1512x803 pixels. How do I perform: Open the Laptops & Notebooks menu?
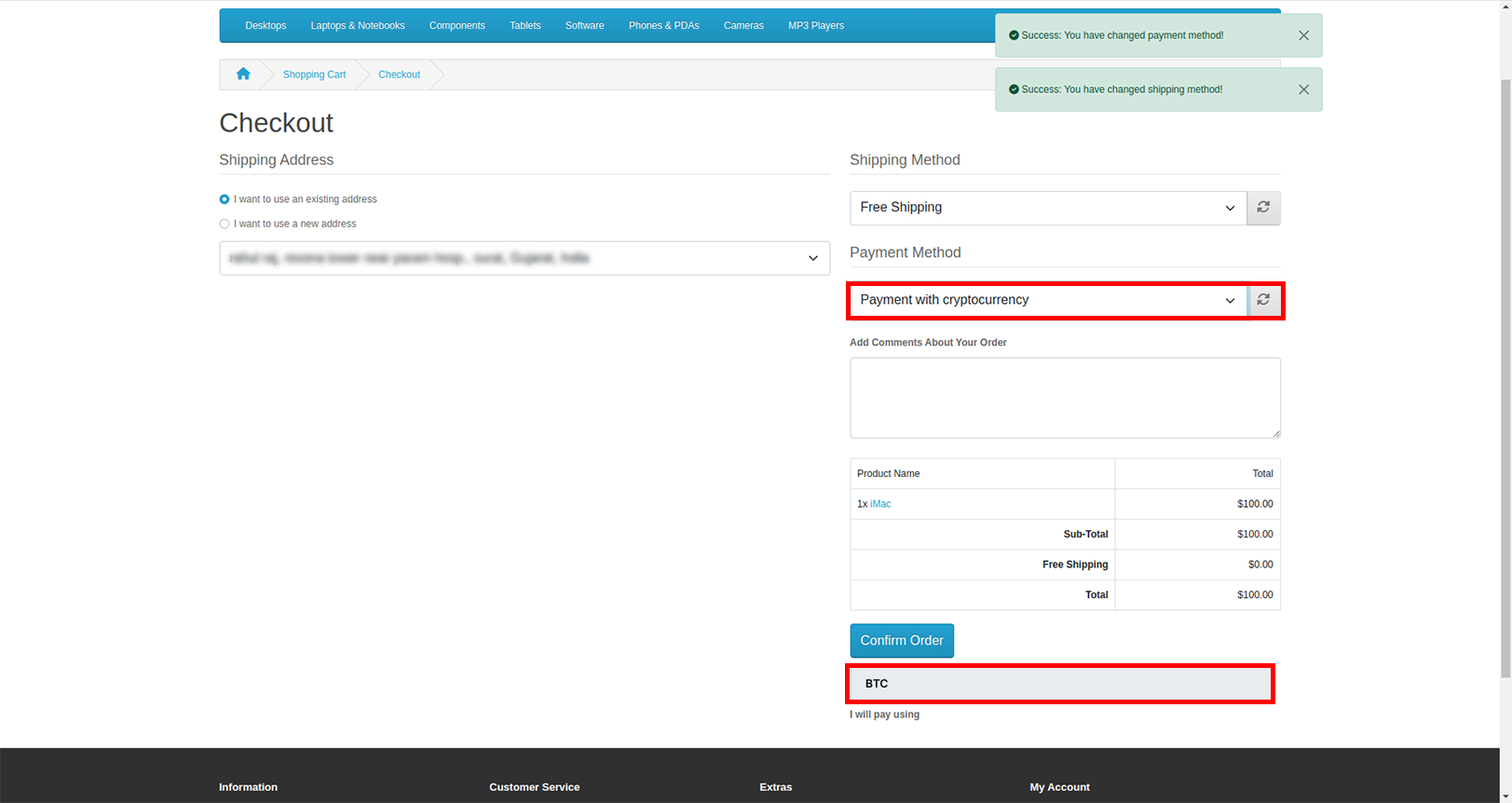click(358, 26)
